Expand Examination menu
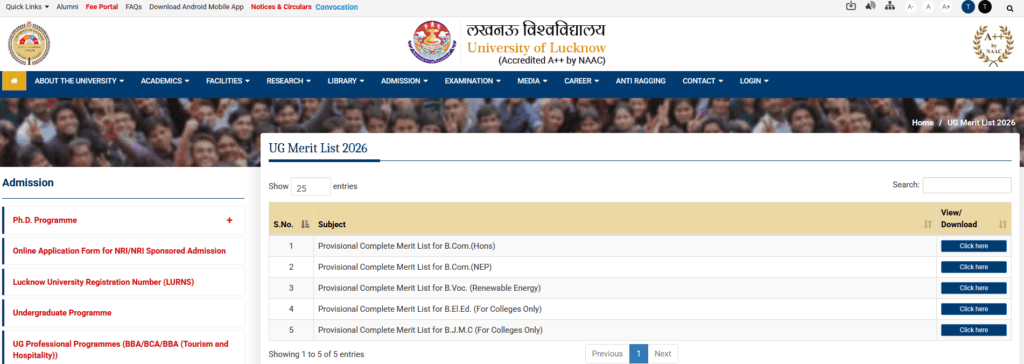The width and height of the screenshot is (1024, 364). click(472, 81)
